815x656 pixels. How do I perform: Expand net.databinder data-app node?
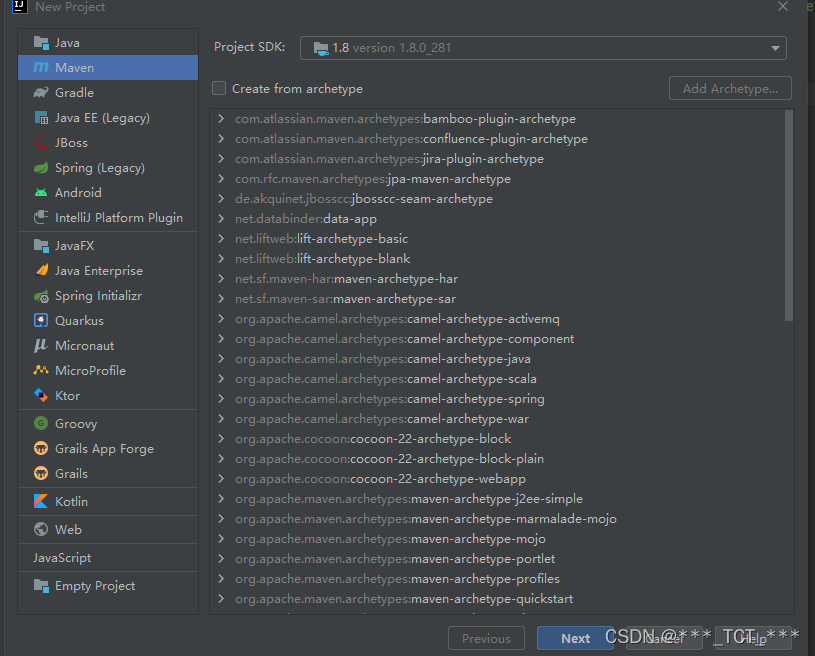(x=221, y=219)
